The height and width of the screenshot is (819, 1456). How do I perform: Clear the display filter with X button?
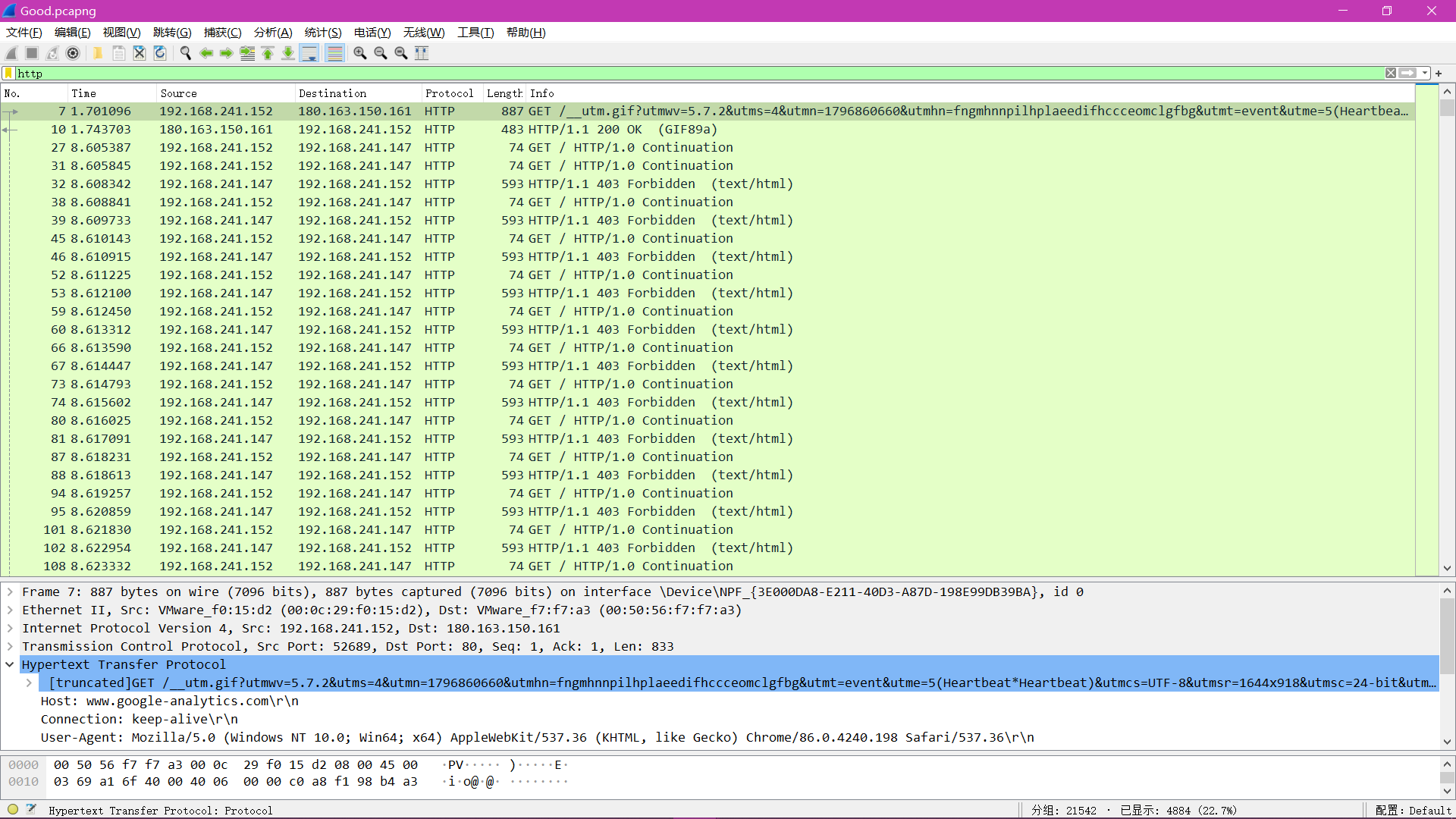click(1391, 74)
